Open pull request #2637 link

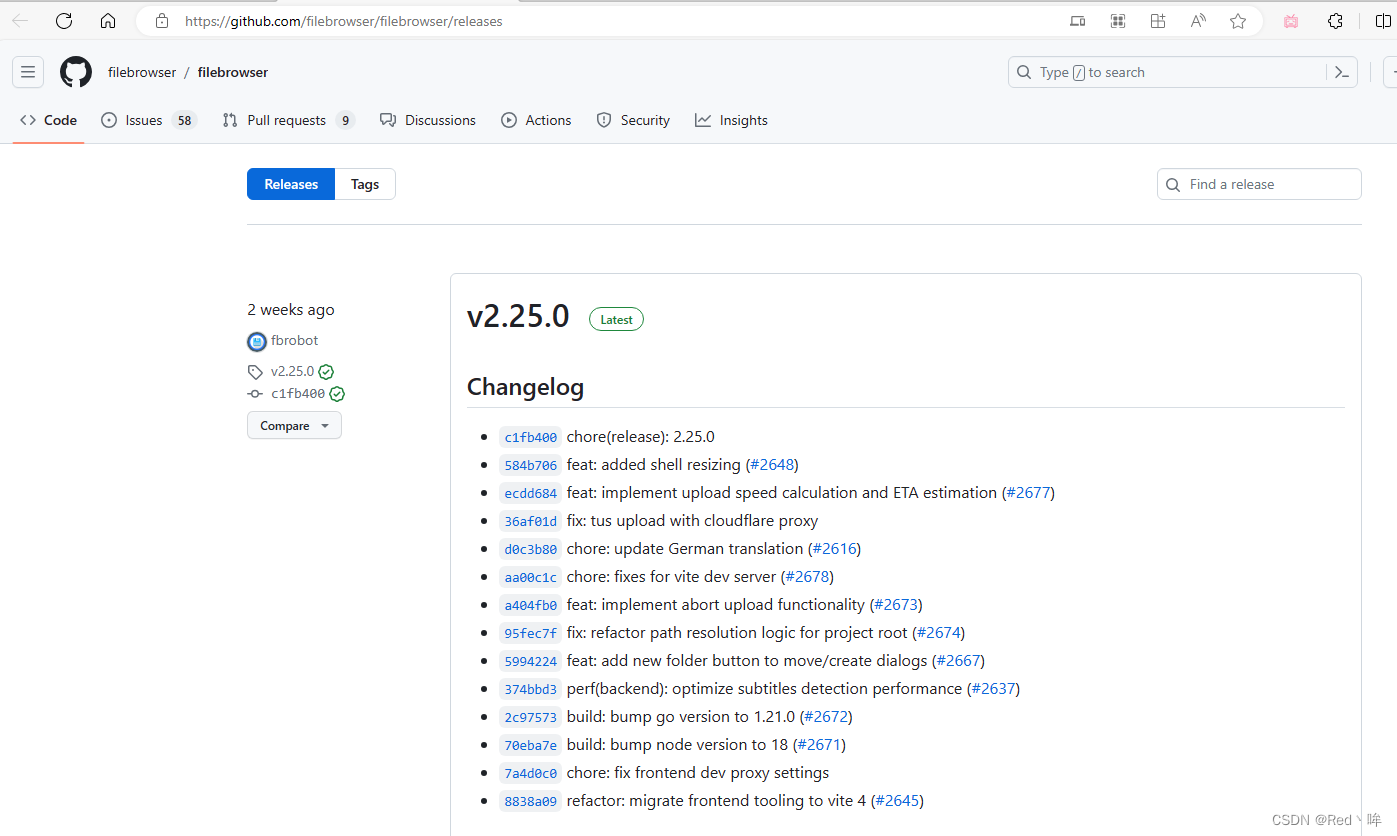click(x=993, y=688)
